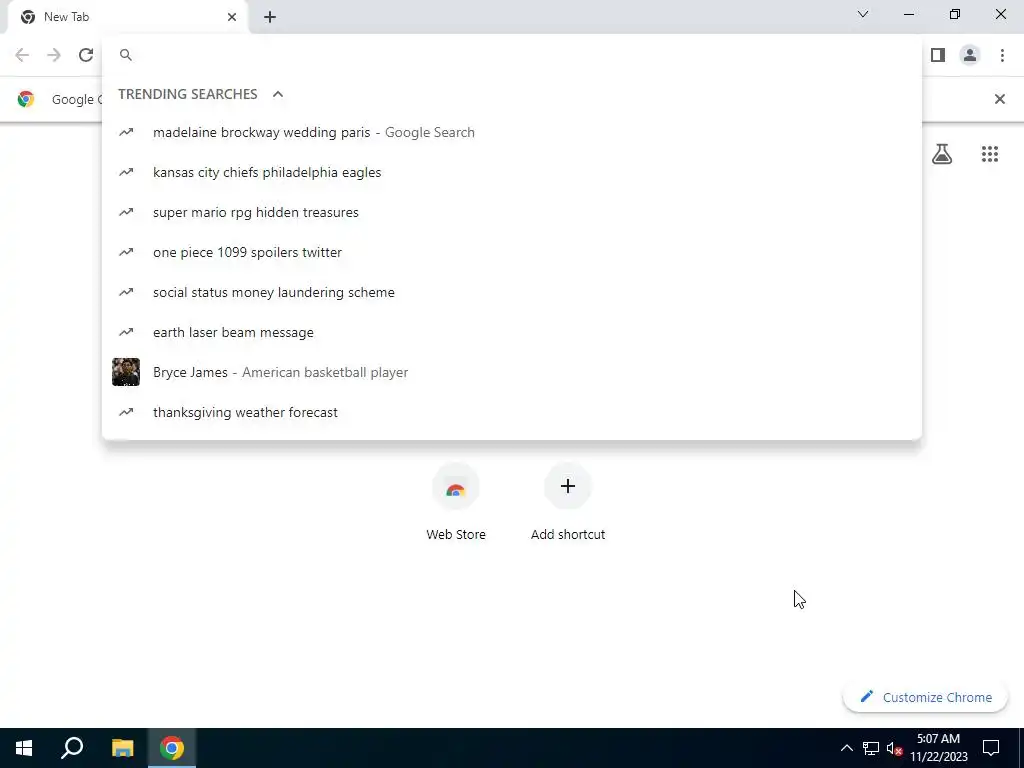Select 'kansas city chiefs philadelphia eagles' suggestion
The width and height of the screenshot is (1024, 768).
click(x=512, y=172)
